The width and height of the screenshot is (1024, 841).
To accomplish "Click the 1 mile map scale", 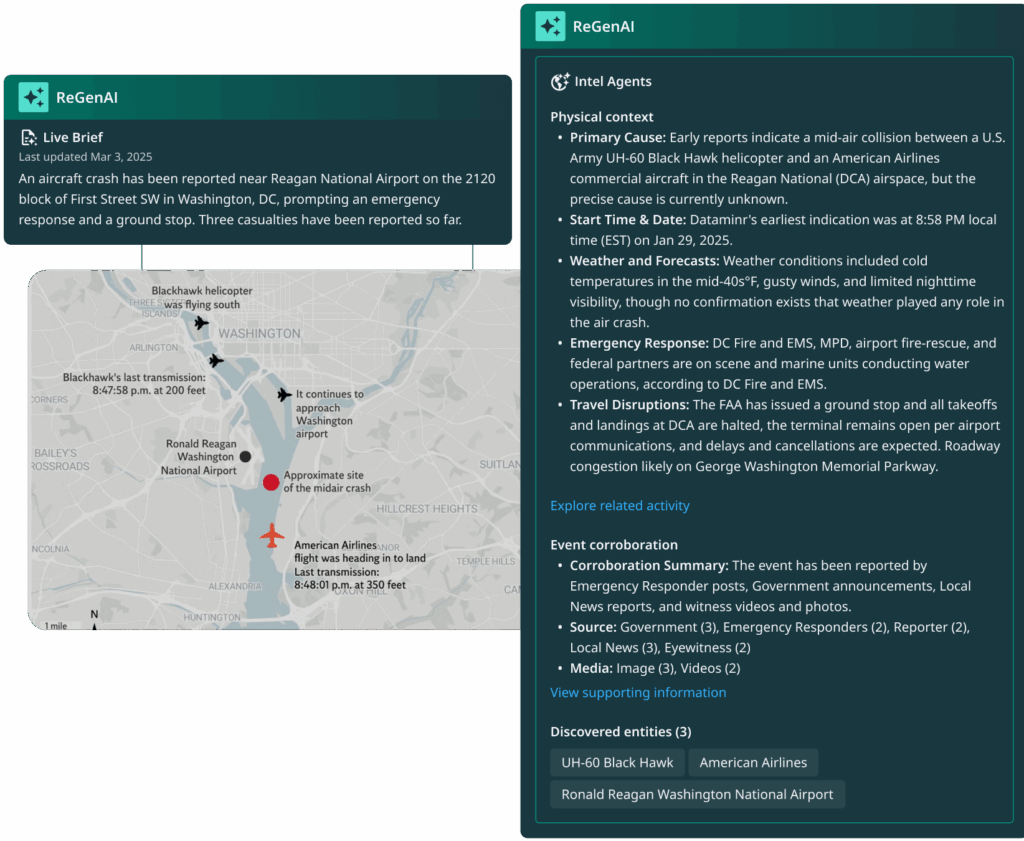I will (x=56, y=625).
